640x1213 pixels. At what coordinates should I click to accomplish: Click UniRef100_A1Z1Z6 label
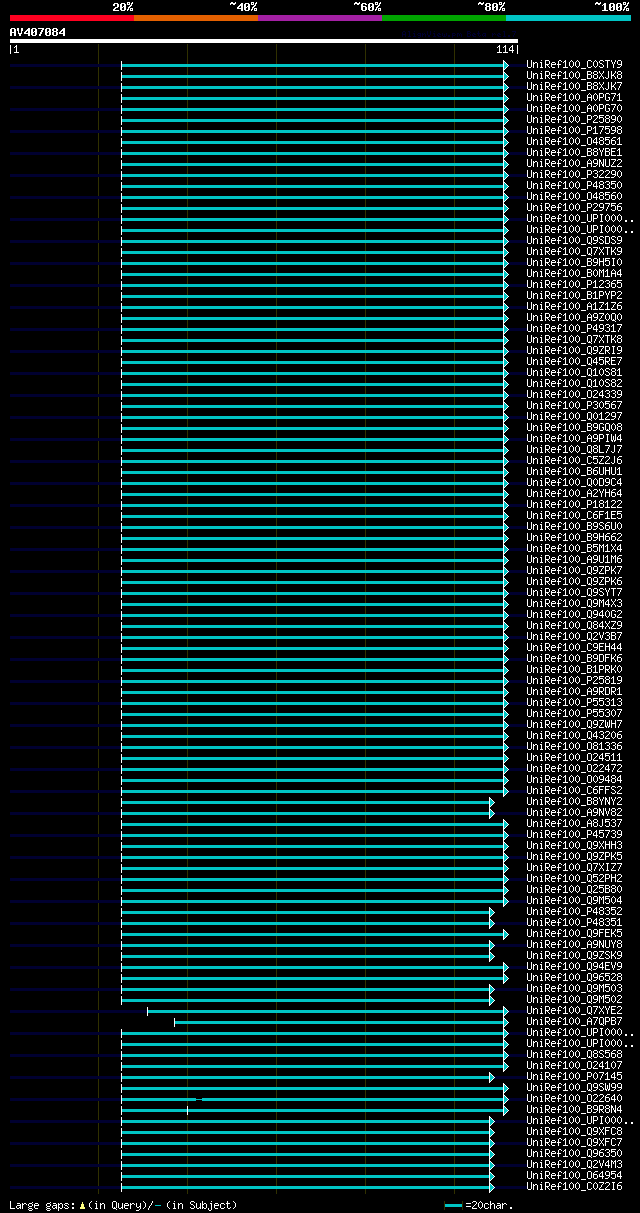pyautogui.click(x=574, y=306)
